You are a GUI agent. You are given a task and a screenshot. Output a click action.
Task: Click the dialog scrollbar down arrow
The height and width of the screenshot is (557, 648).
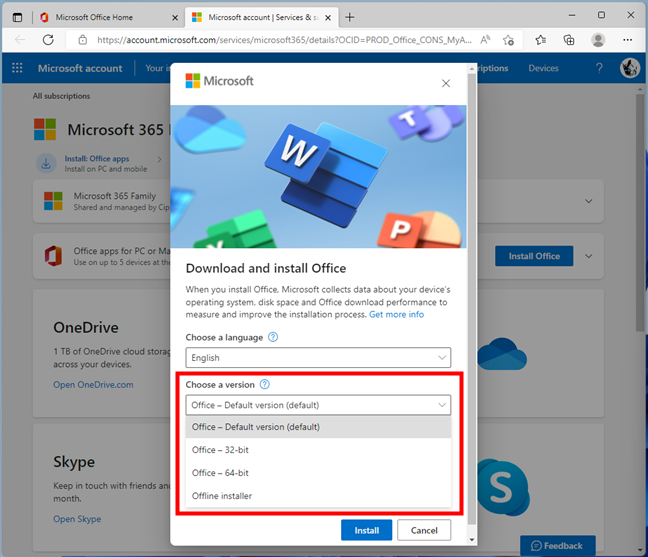tap(472, 540)
